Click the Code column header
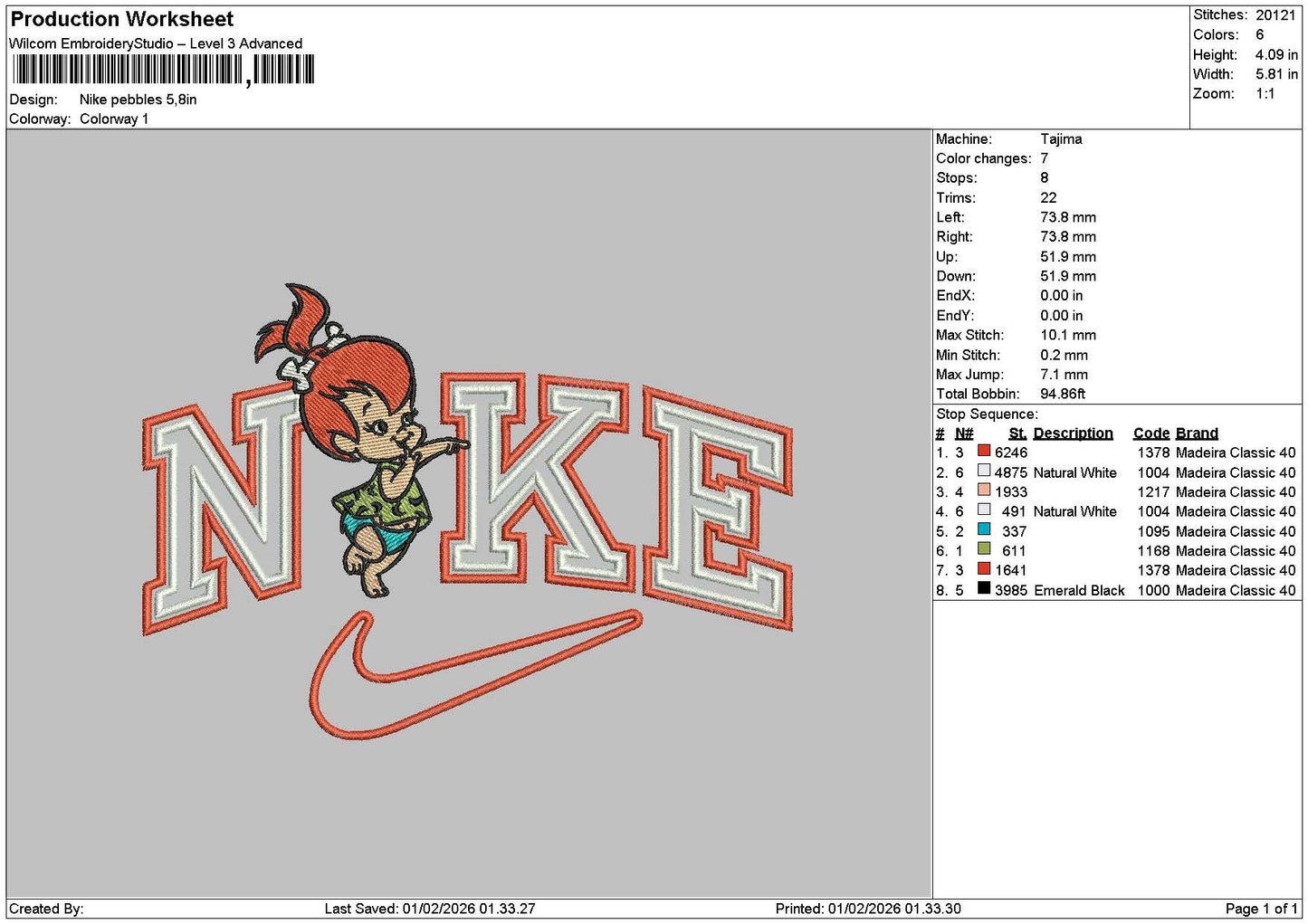The height and width of the screenshot is (924, 1308). [x=1151, y=433]
